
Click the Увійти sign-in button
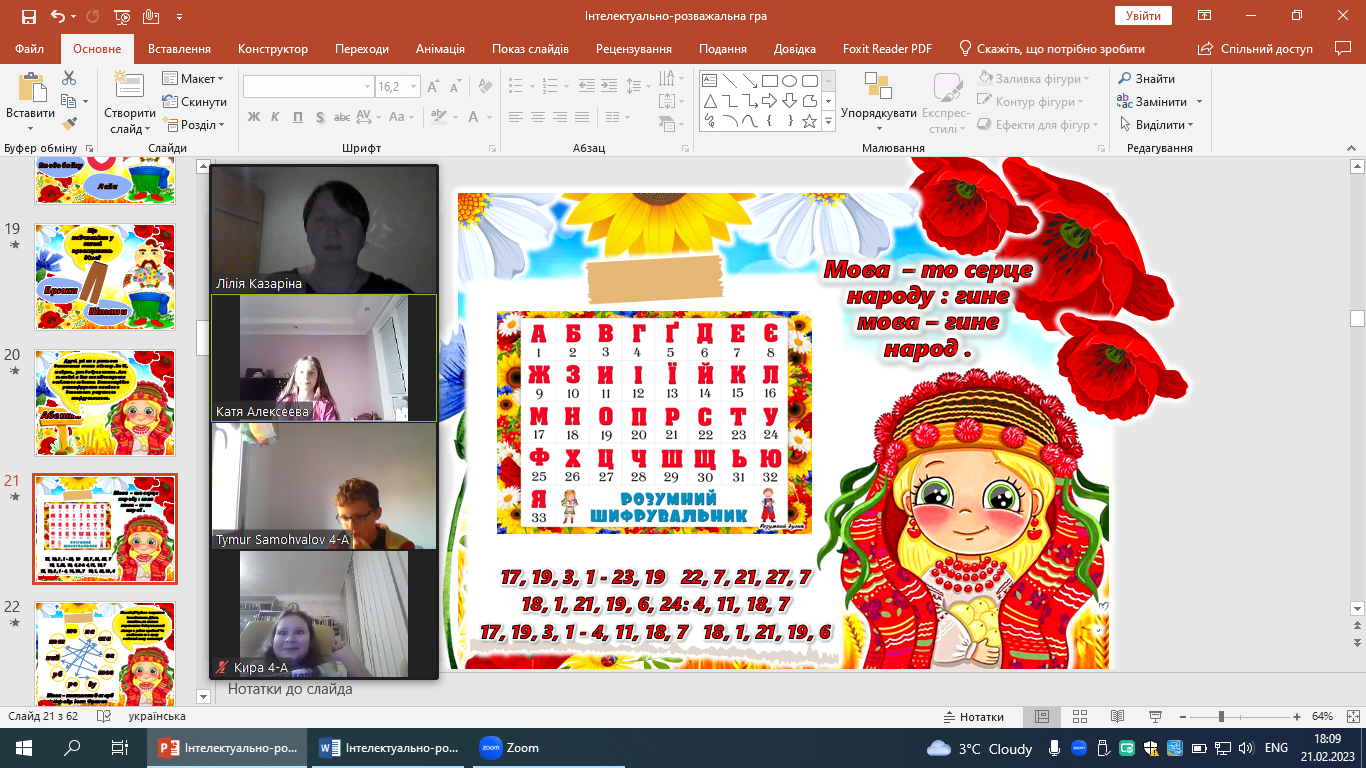click(1143, 16)
